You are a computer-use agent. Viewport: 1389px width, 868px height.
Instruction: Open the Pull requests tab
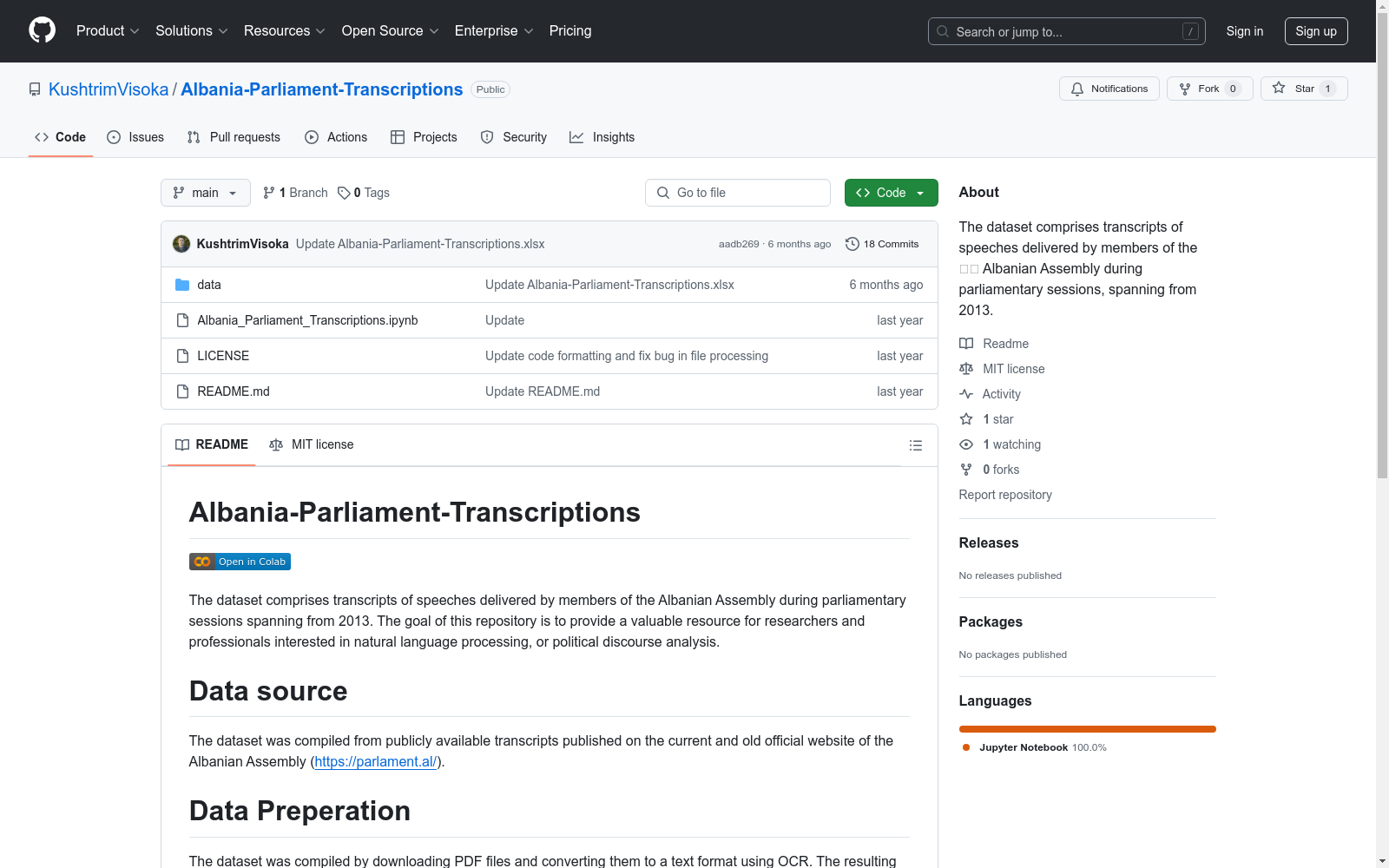tap(234, 137)
